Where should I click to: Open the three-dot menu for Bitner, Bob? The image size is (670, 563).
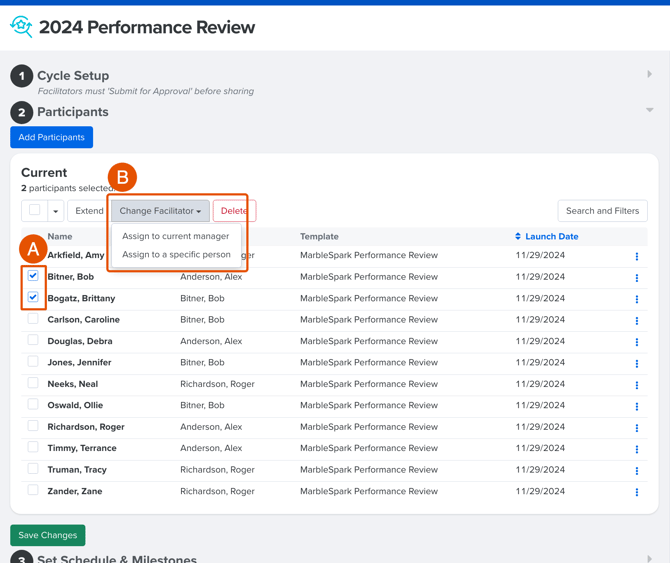point(636,278)
